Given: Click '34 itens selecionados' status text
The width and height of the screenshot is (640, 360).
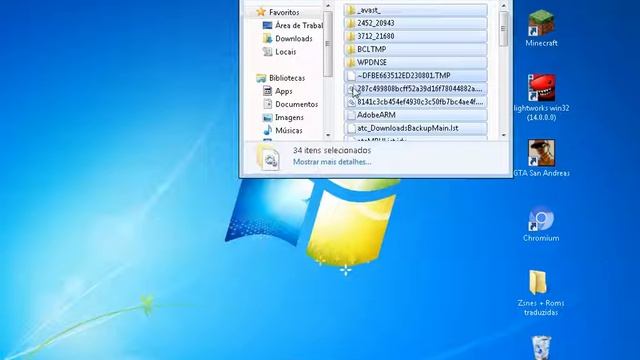Looking at the screenshot, I should [x=332, y=150].
